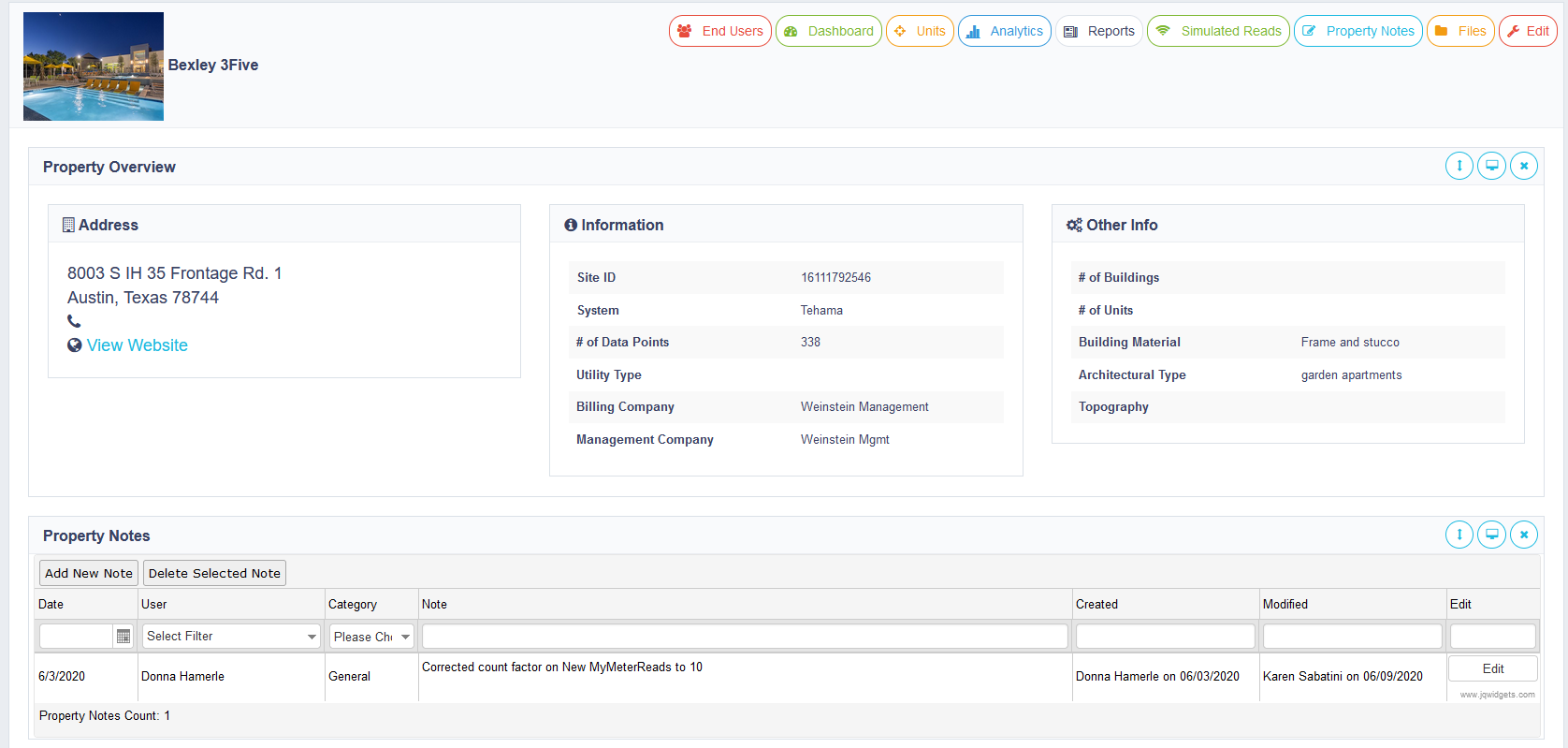Image resolution: width=1568 pixels, height=748 pixels.
Task: Collapse the Property Overview panel with arrow icon
Action: click(1459, 166)
